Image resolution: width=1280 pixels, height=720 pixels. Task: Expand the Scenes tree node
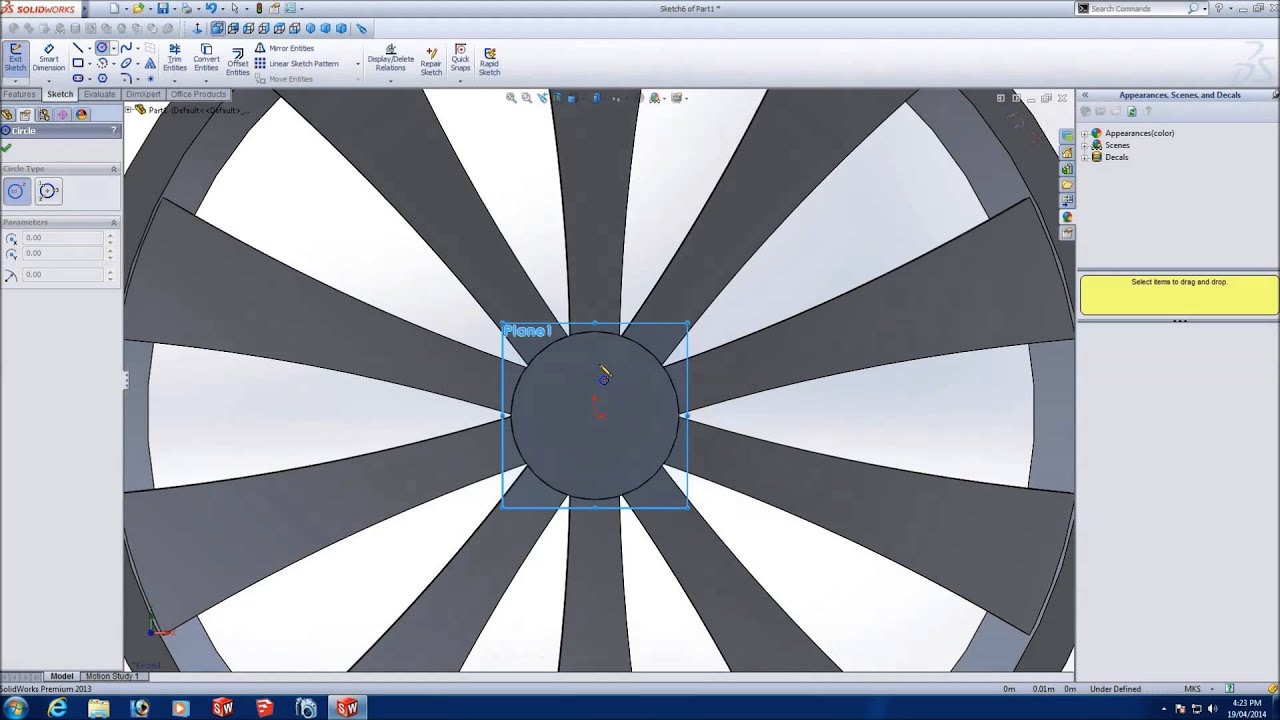click(1085, 145)
